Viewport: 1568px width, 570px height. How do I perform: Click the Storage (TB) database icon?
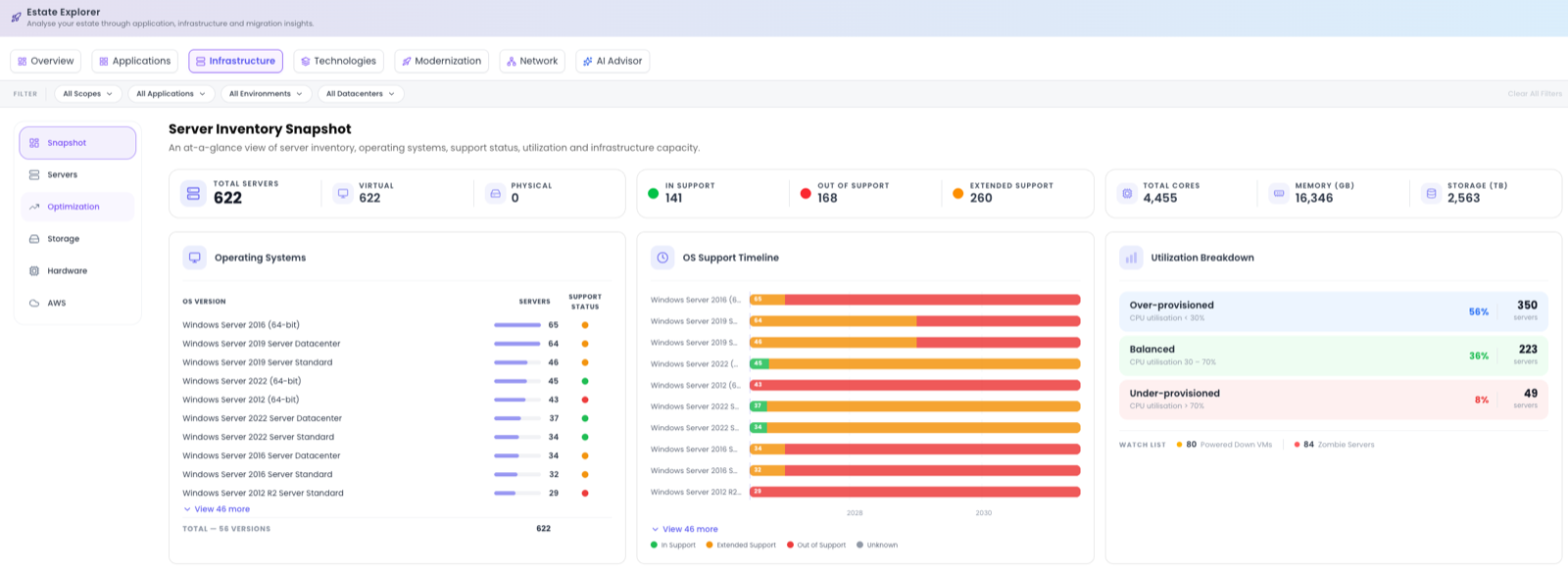[1432, 194]
